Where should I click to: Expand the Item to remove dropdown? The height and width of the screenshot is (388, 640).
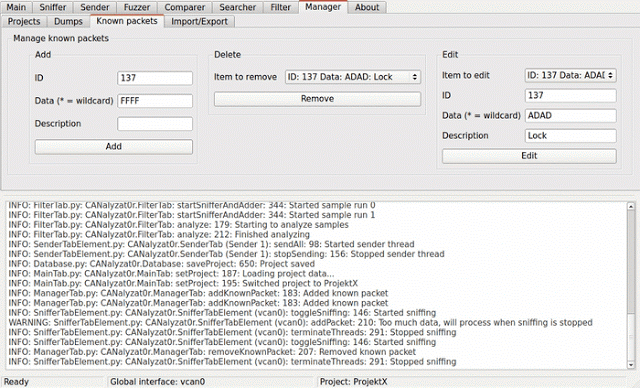(353, 77)
